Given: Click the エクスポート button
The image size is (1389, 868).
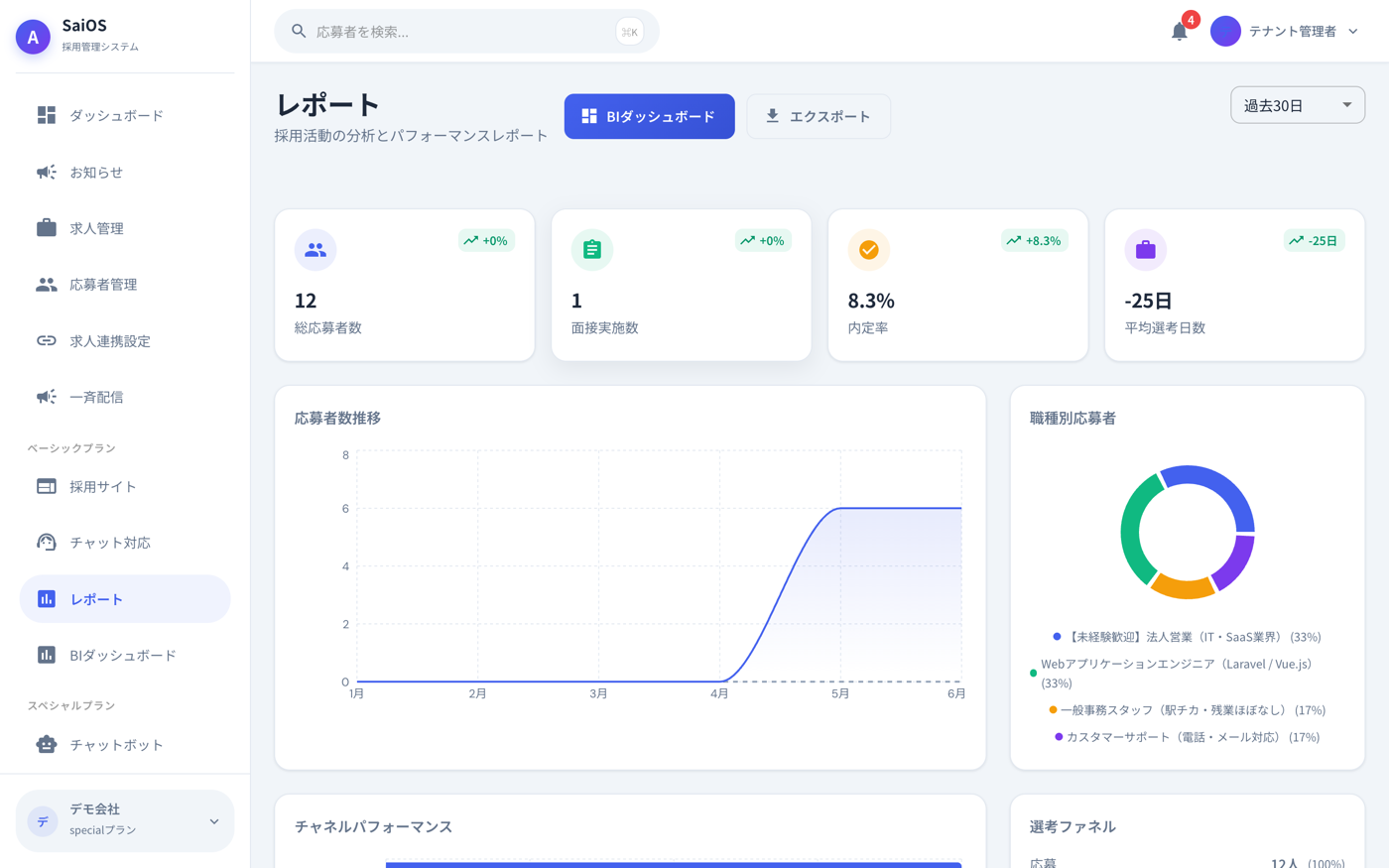Looking at the screenshot, I should (x=819, y=116).
